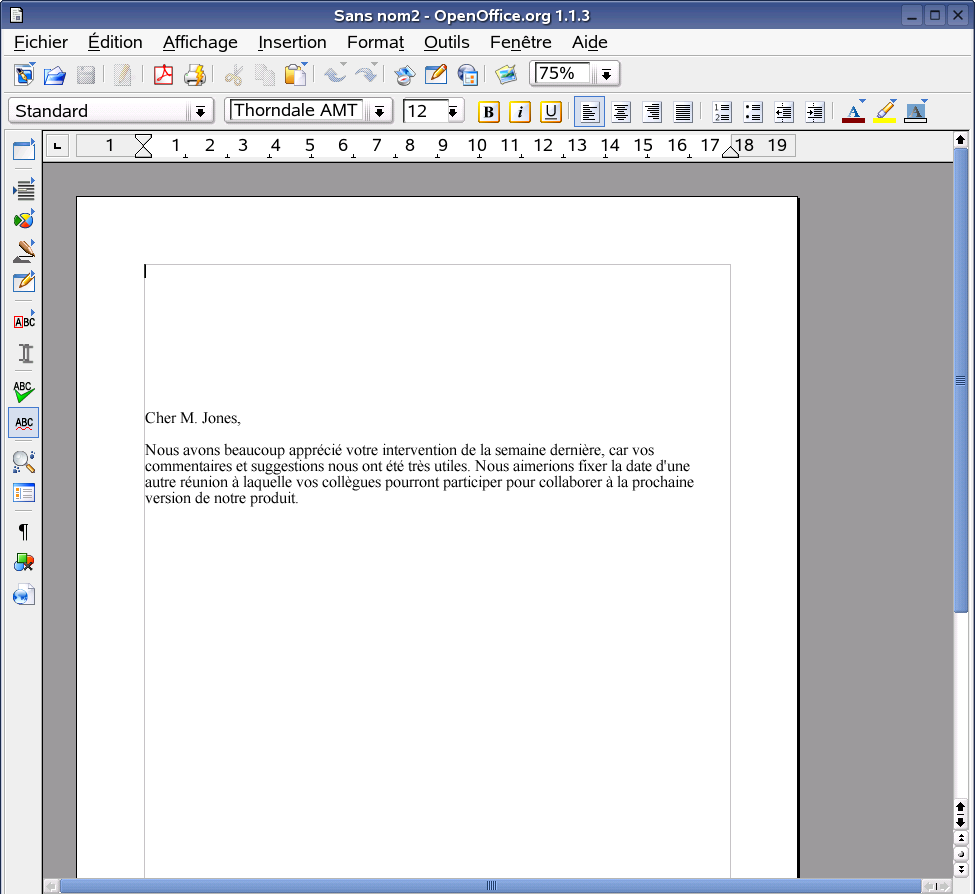Select the Paste icon
Screen dimensions: 975x894
[295, 74]
